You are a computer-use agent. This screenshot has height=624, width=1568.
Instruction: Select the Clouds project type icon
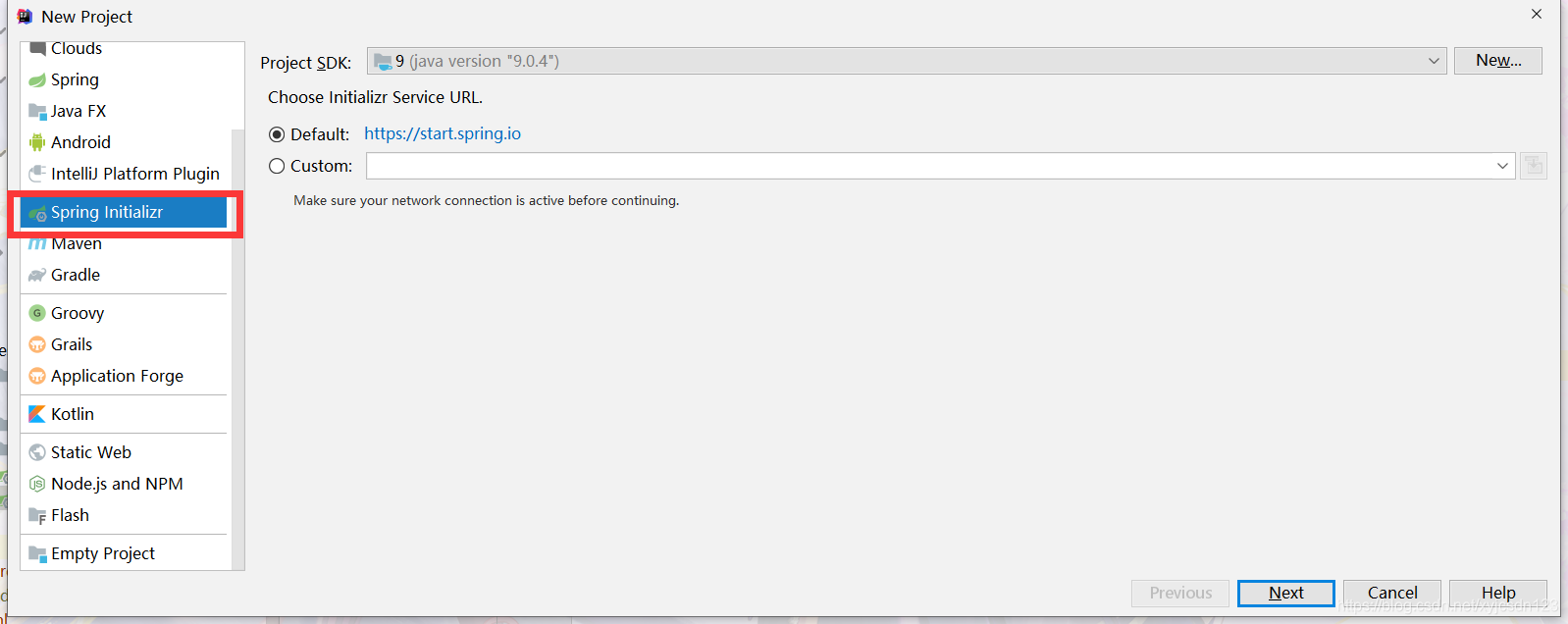pyautogui.click(x=37, y=48)
